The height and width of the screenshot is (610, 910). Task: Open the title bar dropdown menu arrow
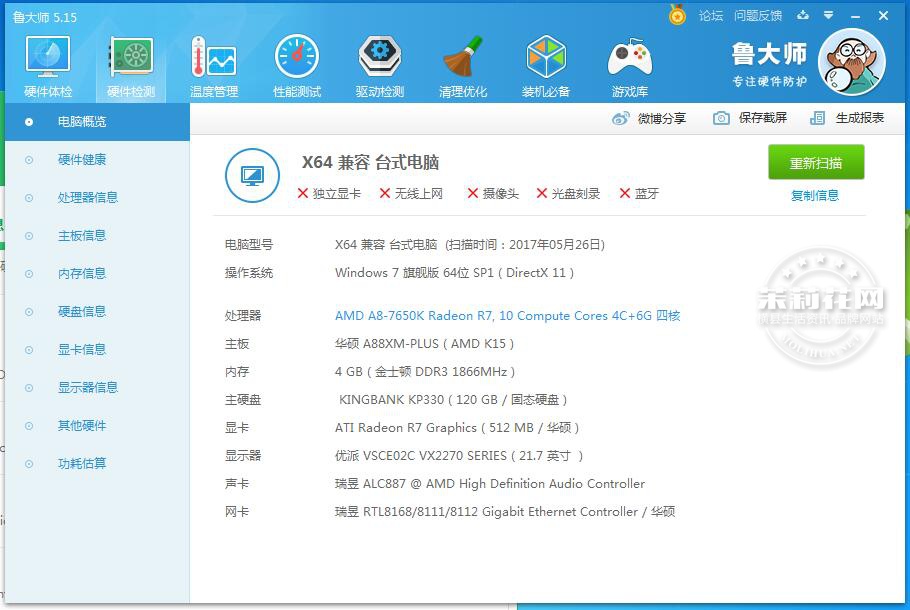pyautogui.click(x=829, y=16)
